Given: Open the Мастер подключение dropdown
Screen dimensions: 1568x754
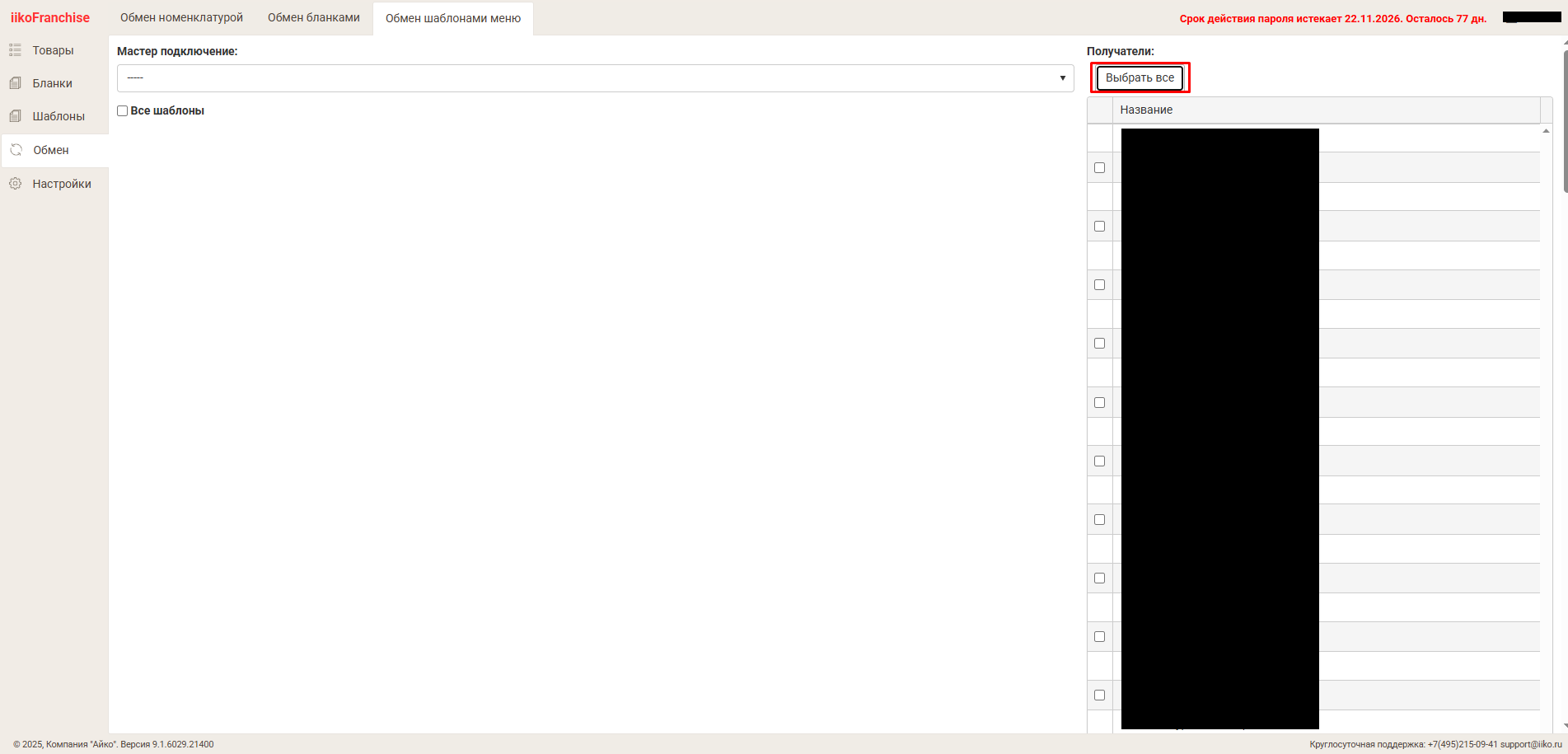Looking at the screenshot, I should (x=595, y=78).
